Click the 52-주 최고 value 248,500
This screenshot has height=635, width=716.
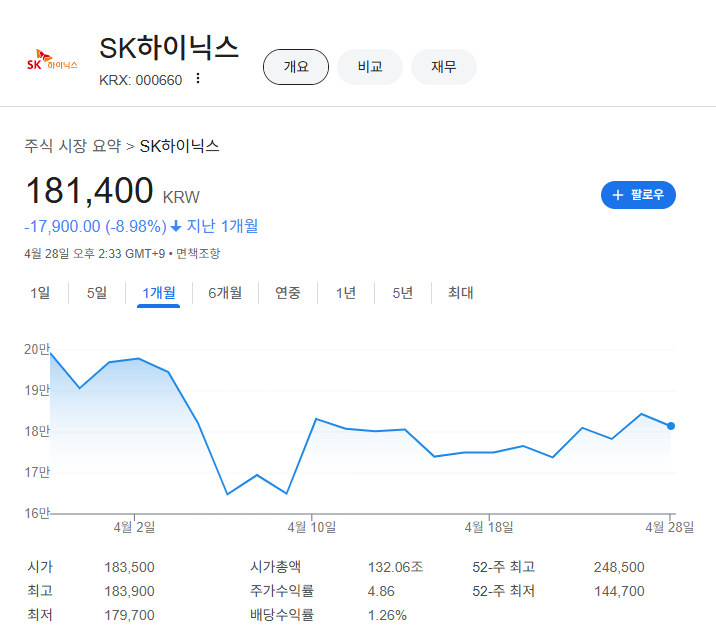coord(619,567)
